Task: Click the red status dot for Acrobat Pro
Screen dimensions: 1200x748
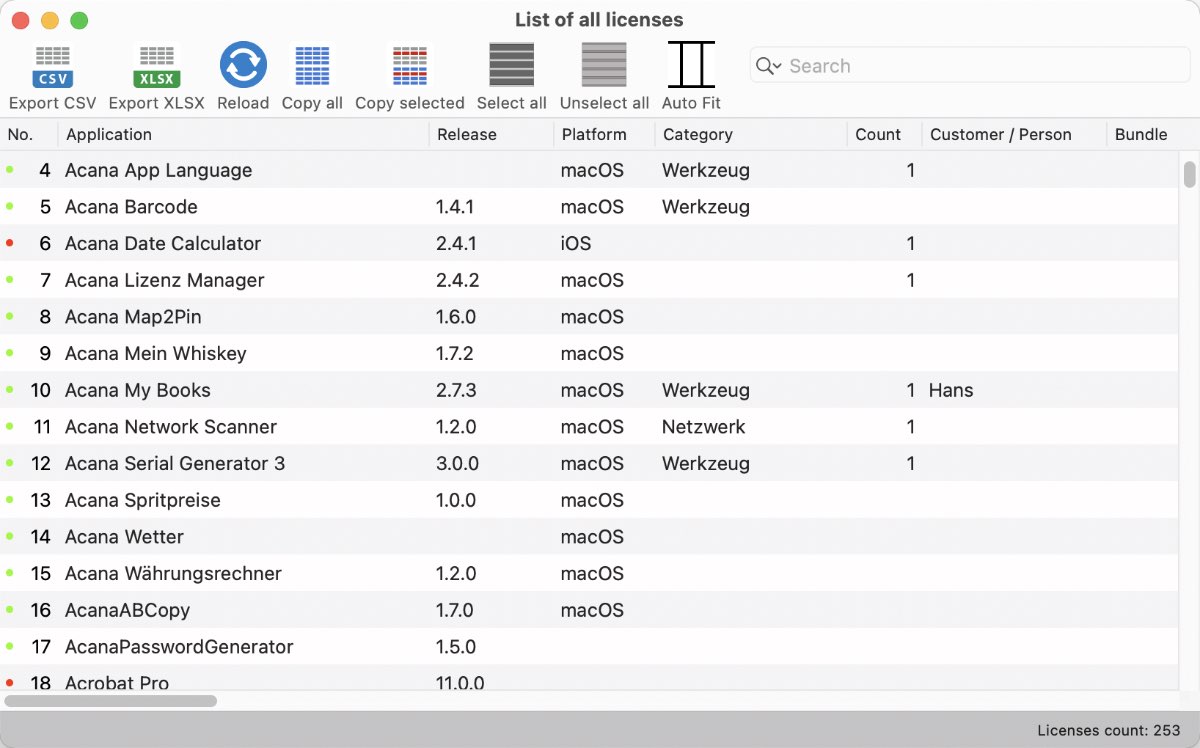Action: pos(10,683)
